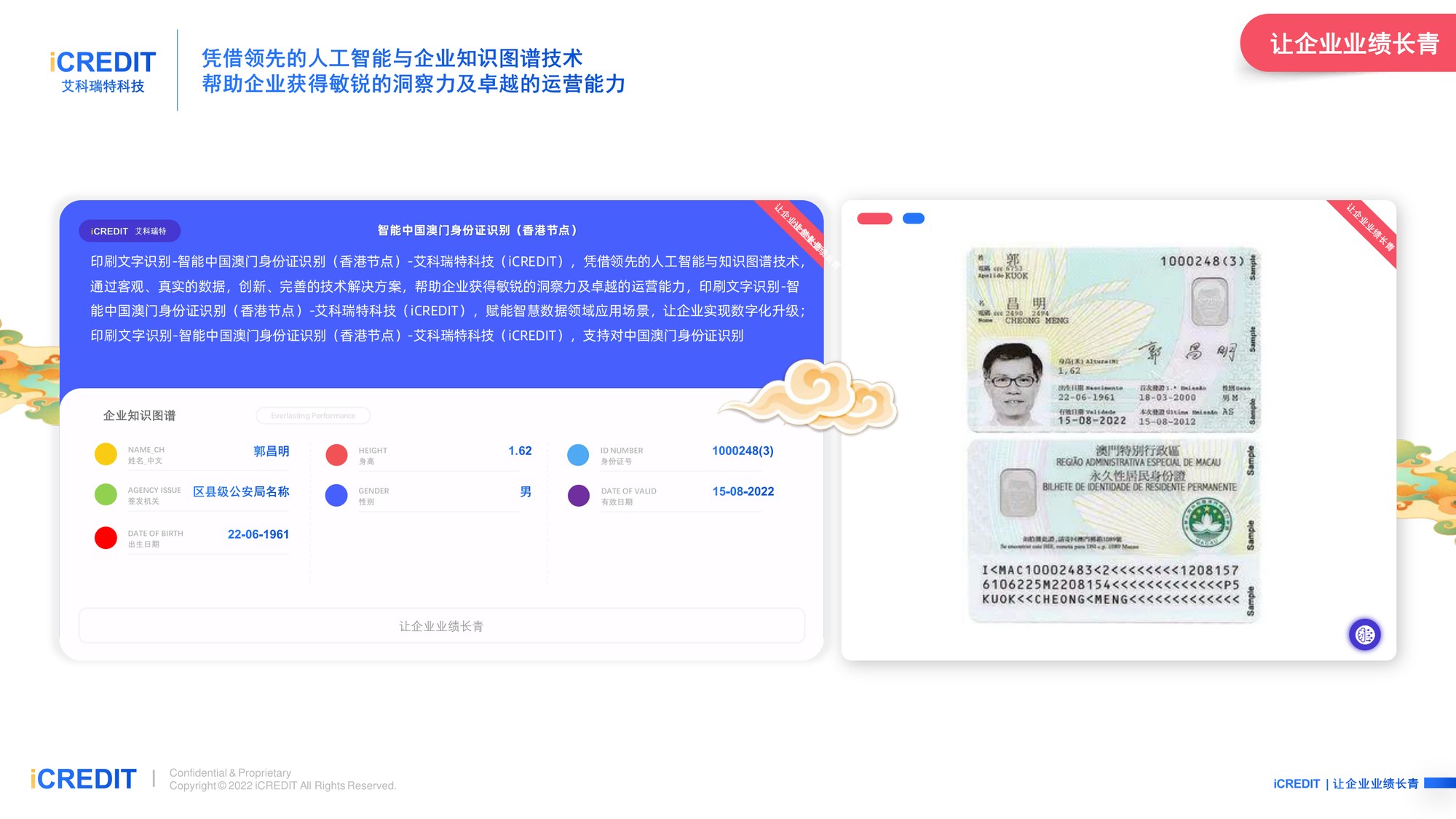Click the yellow circle beside NAME_CH

(x=106, y=454)
